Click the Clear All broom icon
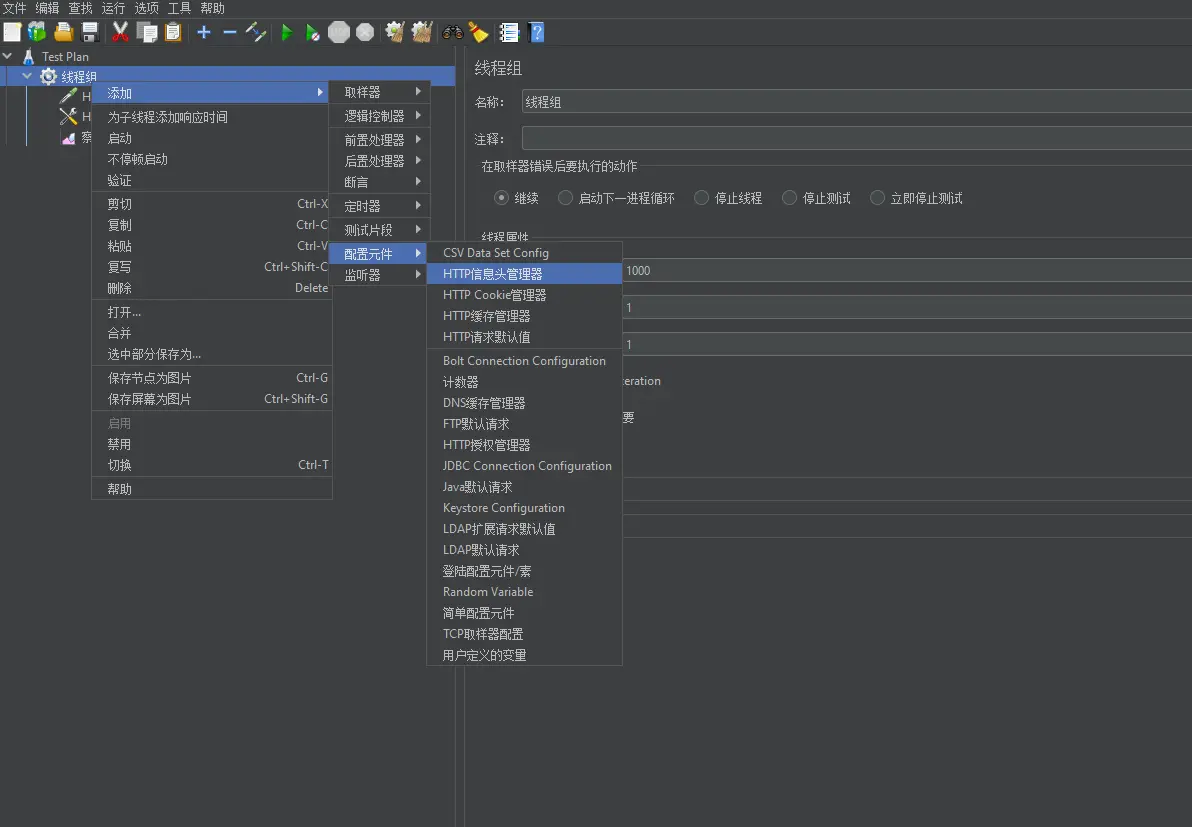The width and height of the screenshot is (1192, 827). pyautogui.click(x=421, y=33)
